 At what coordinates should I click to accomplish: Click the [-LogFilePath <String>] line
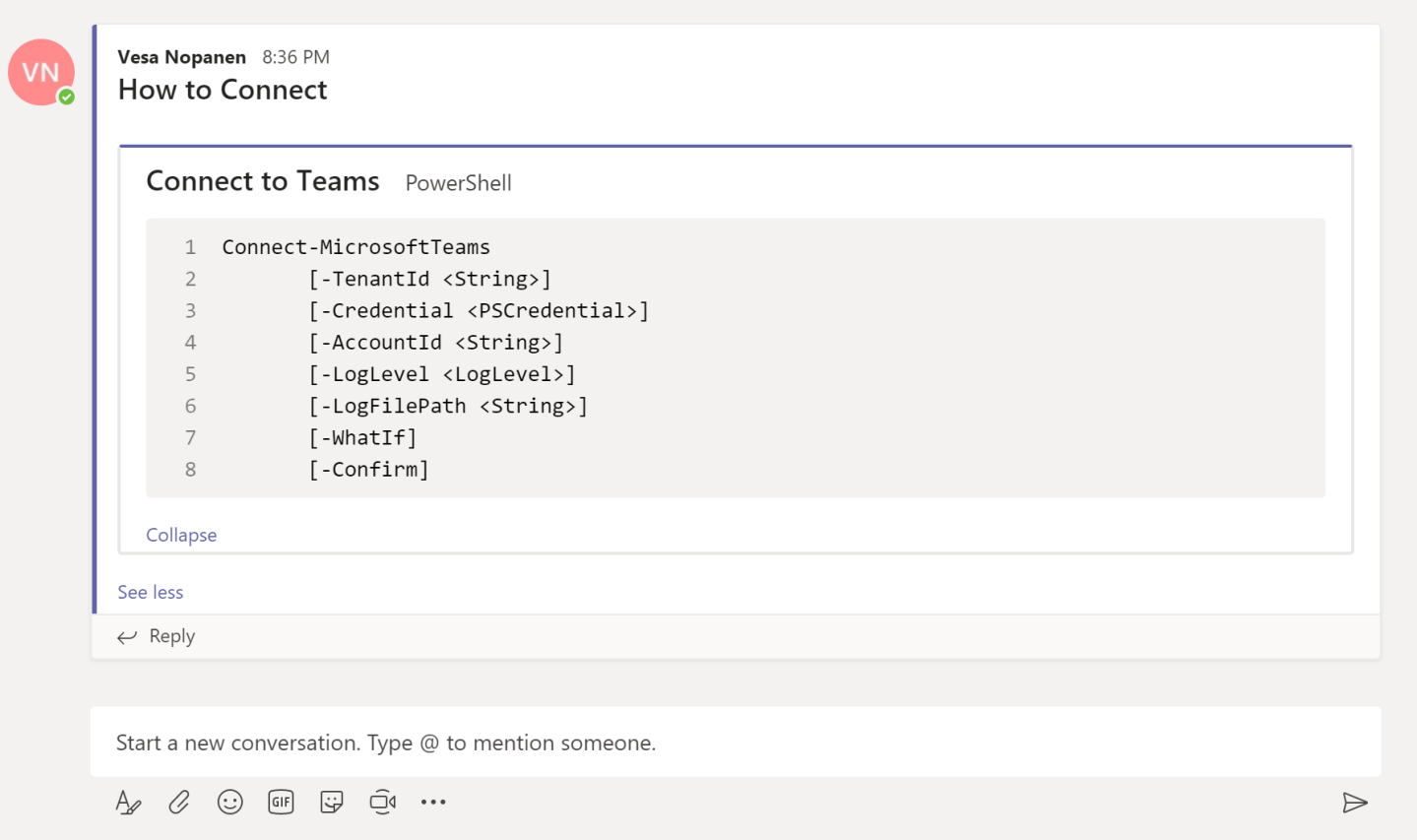[448, 406]
